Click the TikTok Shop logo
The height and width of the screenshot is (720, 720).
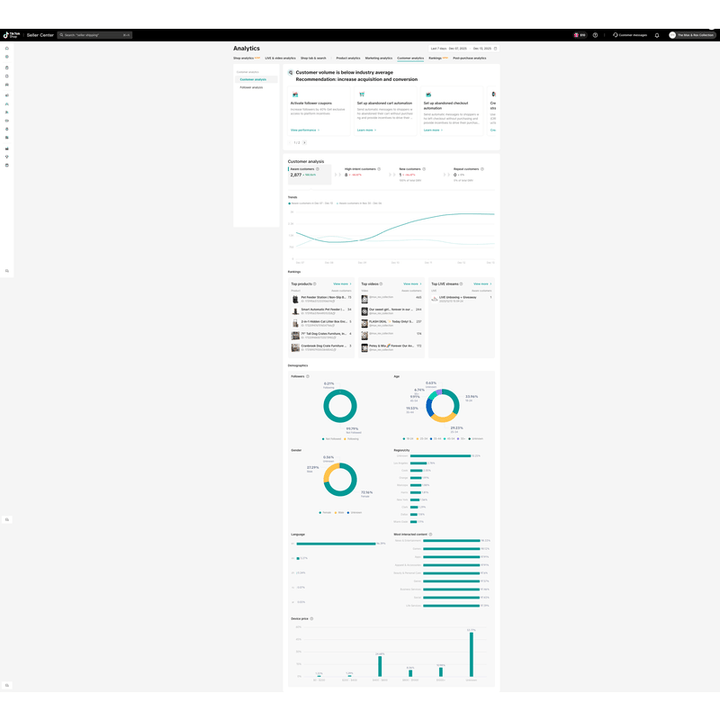[11, 35]
